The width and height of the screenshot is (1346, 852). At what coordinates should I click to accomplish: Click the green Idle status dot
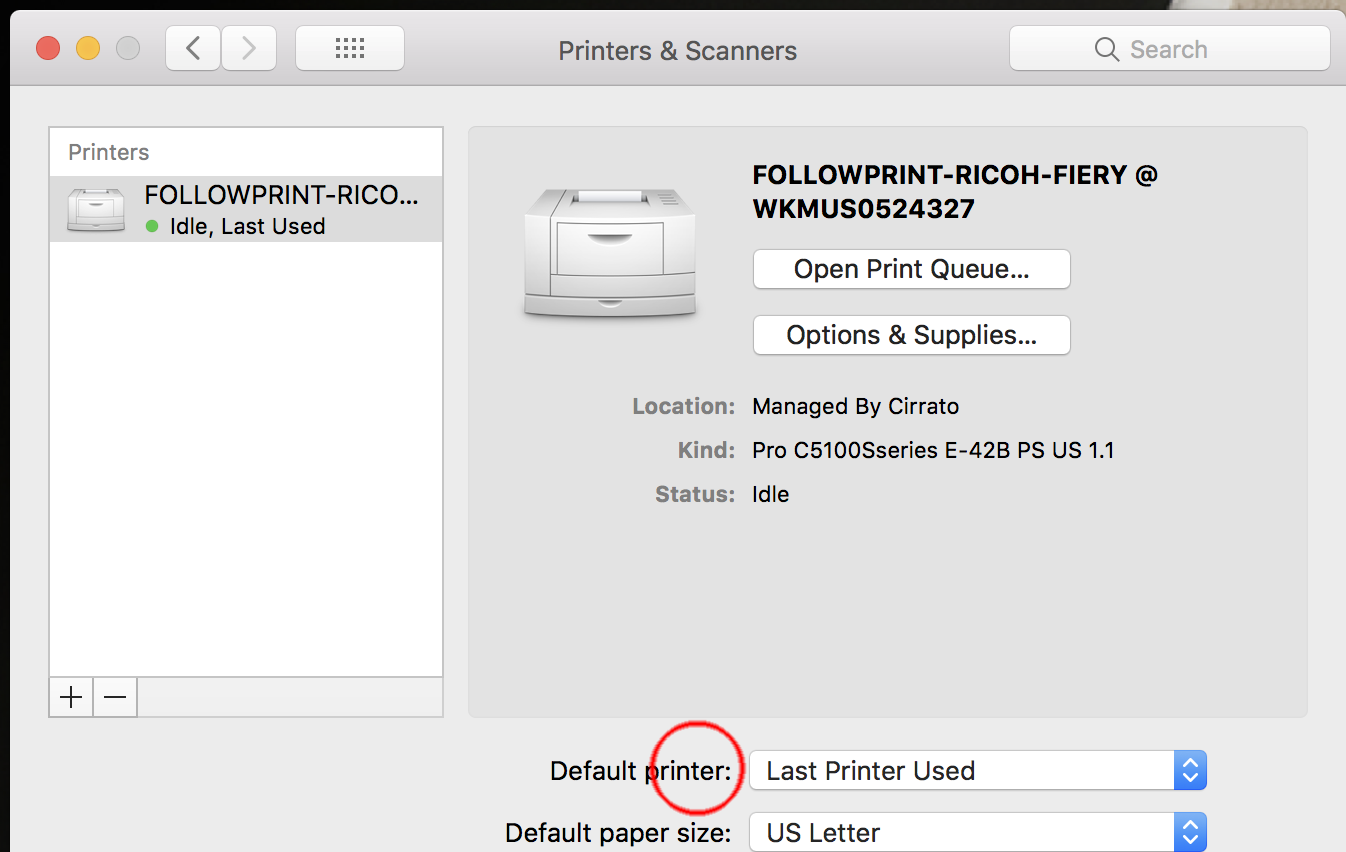coord(152,226)
